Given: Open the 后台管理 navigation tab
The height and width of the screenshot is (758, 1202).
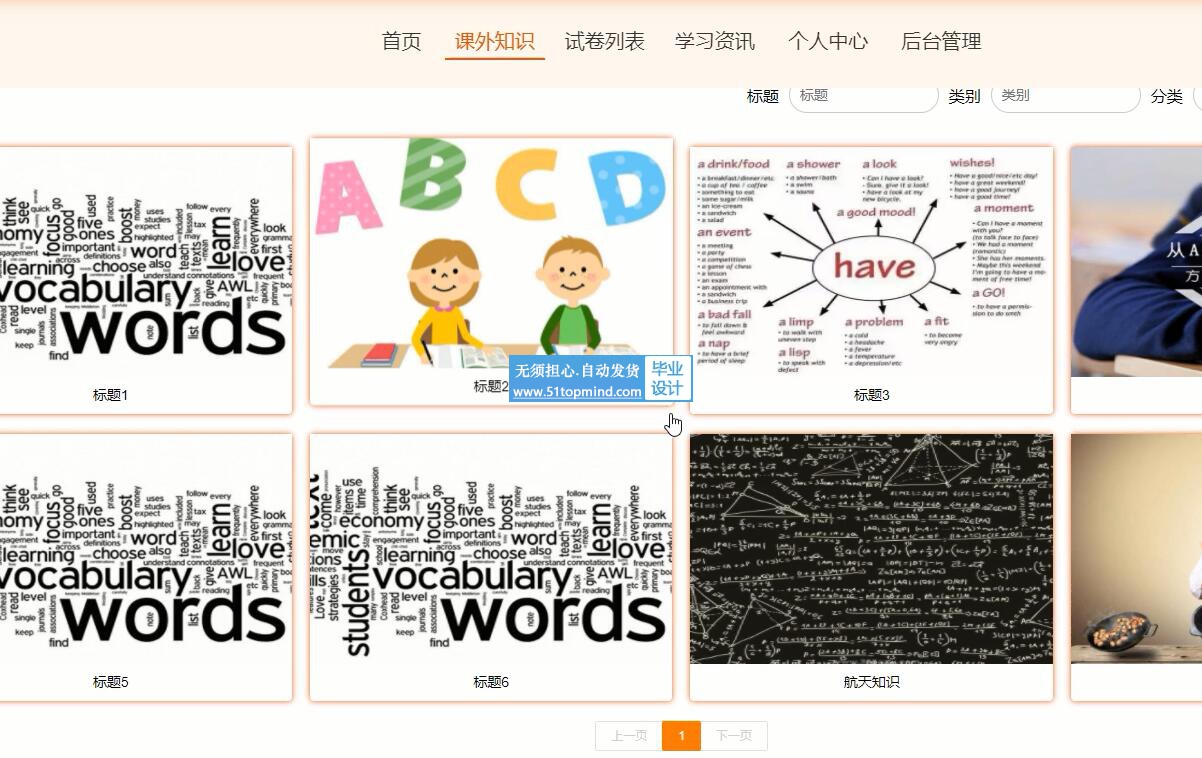Looking at the screenshot, I should [x=941, y=42].
